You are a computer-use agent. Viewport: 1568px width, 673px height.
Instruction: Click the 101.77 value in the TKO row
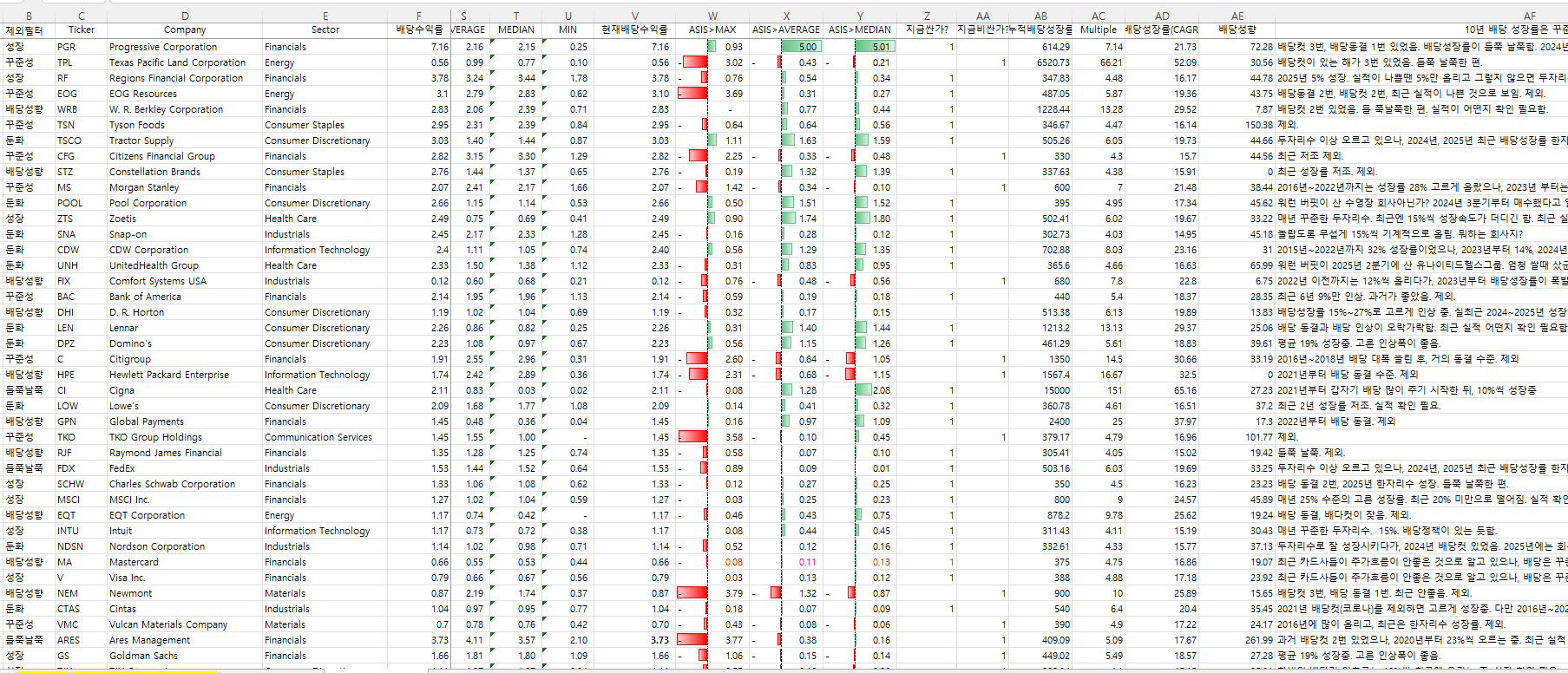pos(1237,437)
